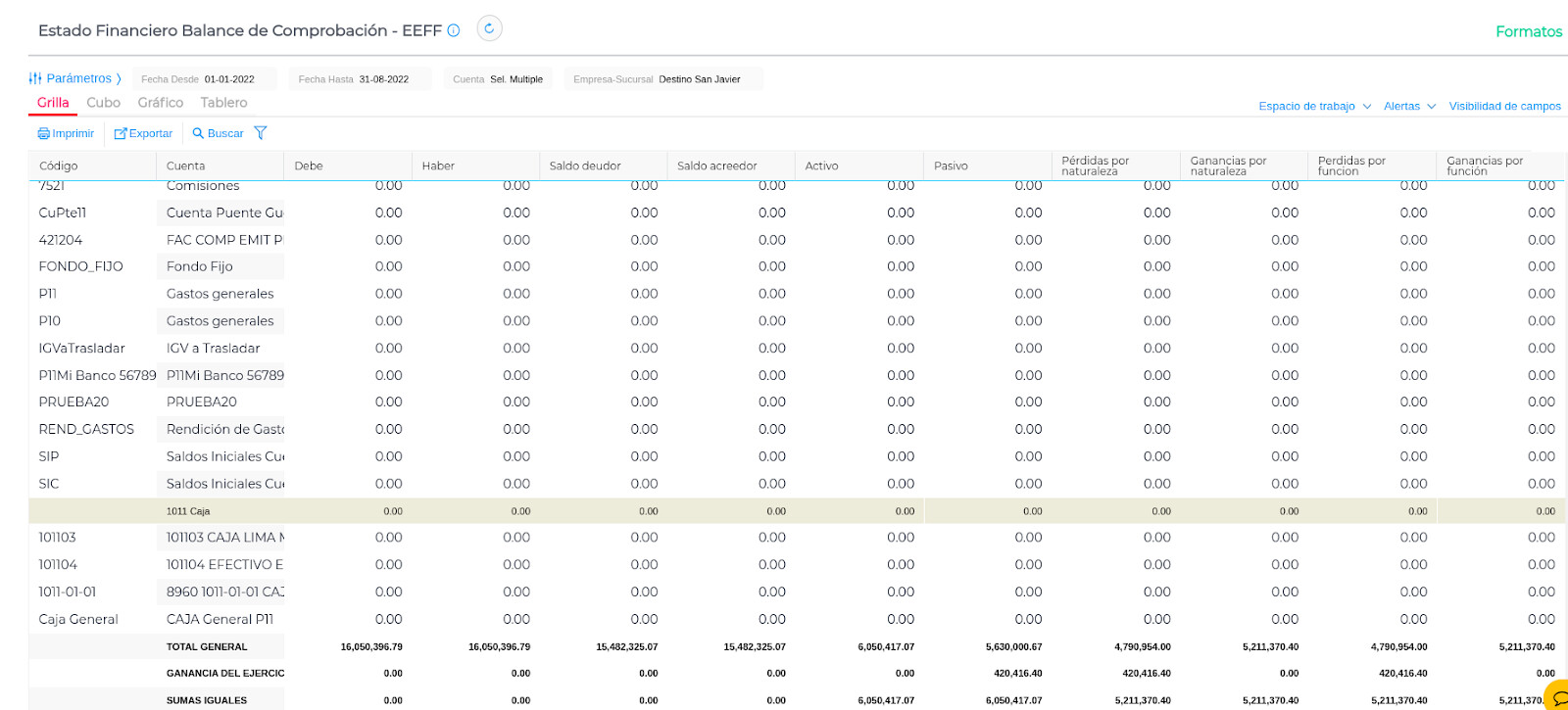The image size is (1568, 710).
Task: Click the refresh icon beside the title
Action: [x=489, y=28]
